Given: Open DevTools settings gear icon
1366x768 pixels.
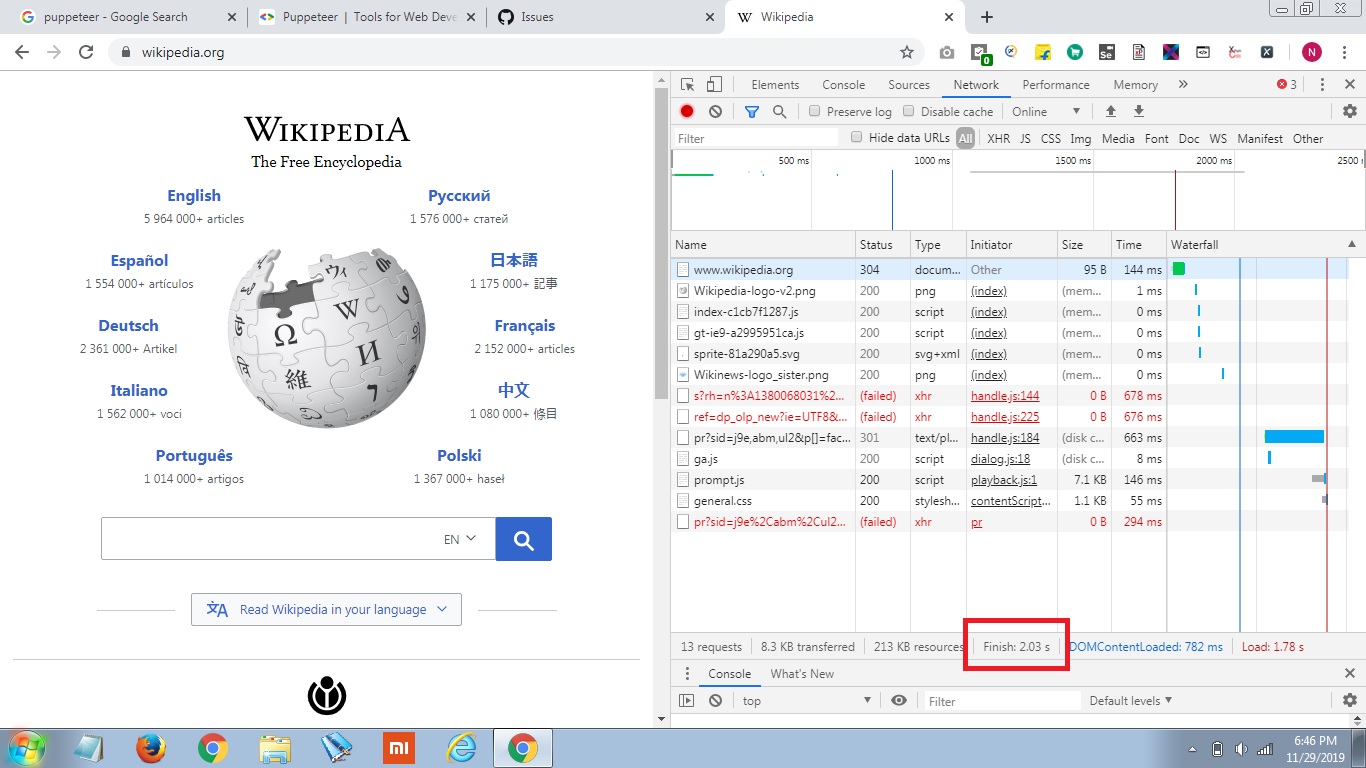Looking at the screenshot, I should point(1350,111).
